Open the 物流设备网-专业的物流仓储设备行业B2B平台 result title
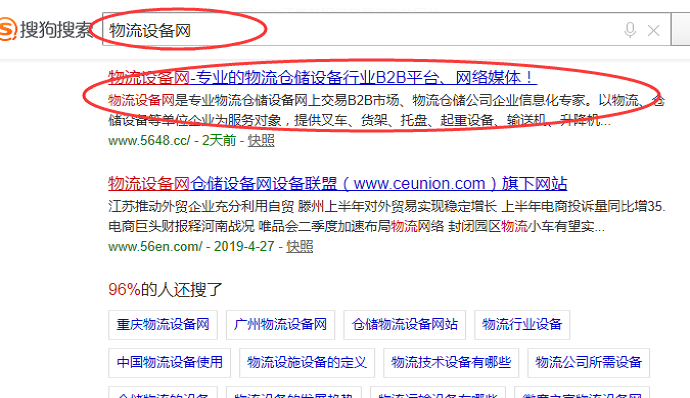This screenshot has height=398, width=690. (322, 78)
